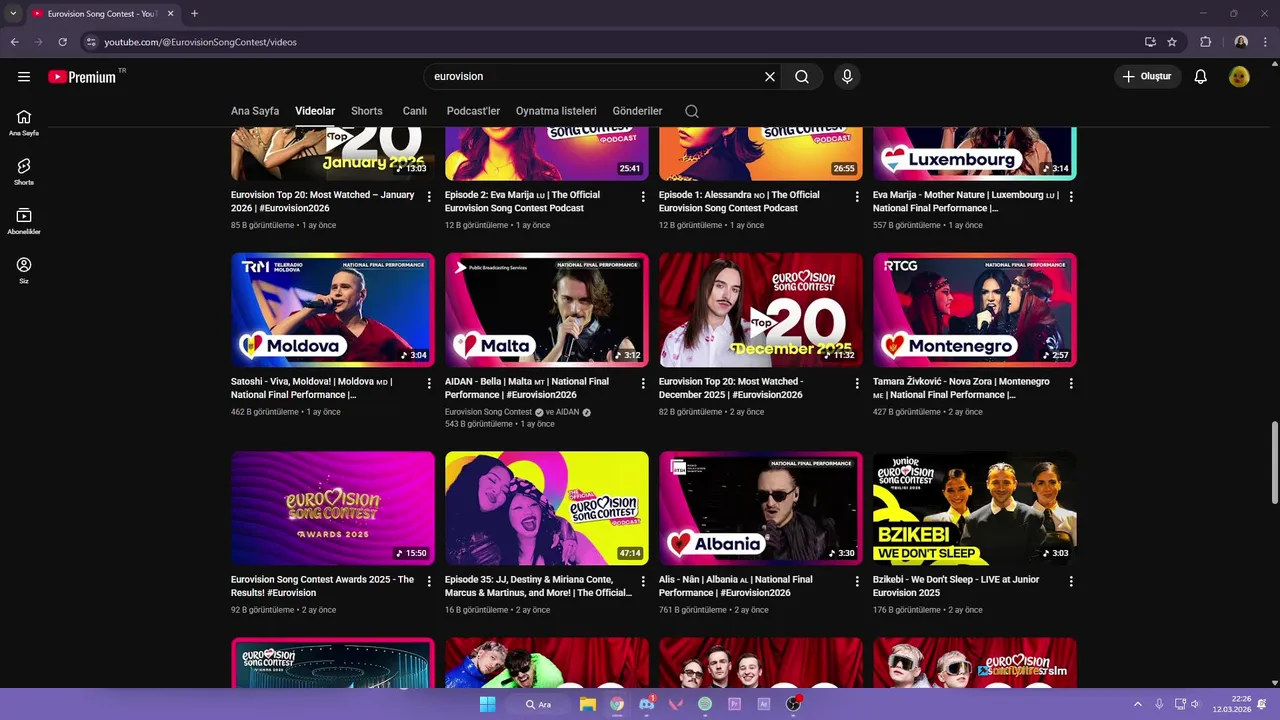Click the YouTube Premium logo
This screenshot has height=720, width=1280.
[82, 77]
